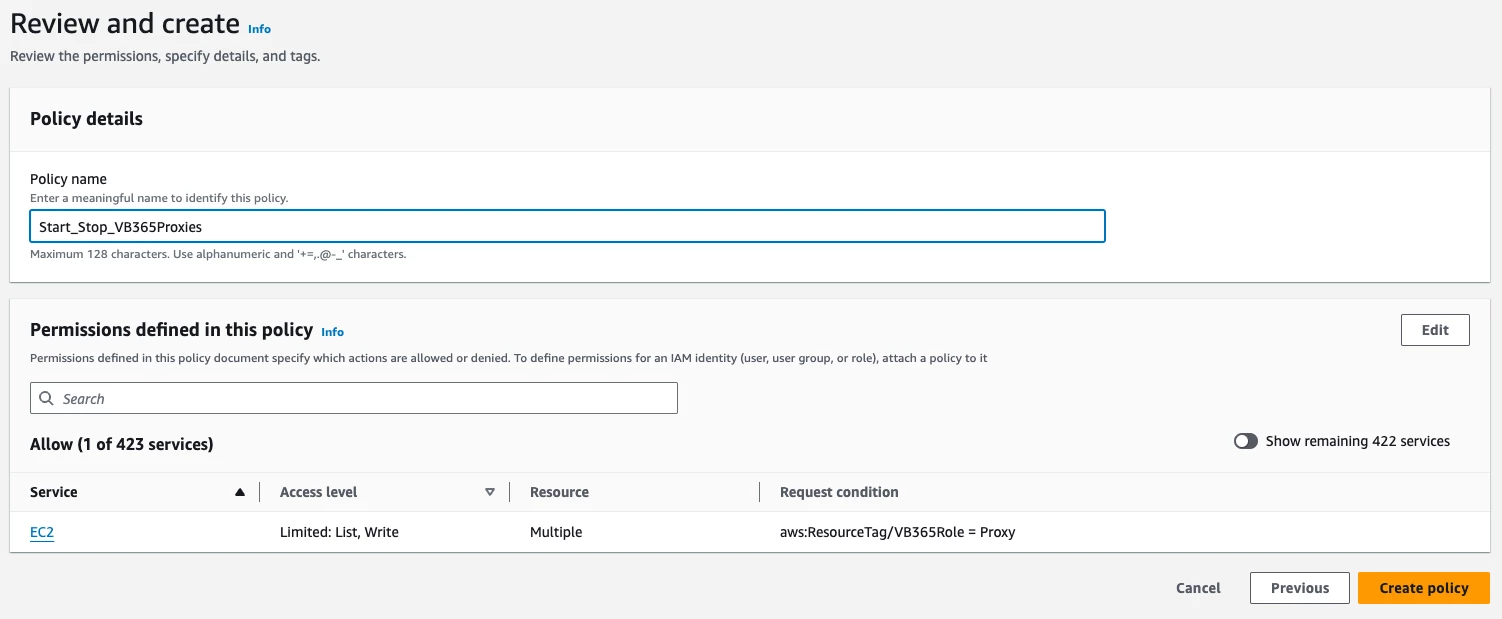Open Info link beside Review and create
Image resolution: width=1502 pixels, height=619 pixels.
[259, 29]
